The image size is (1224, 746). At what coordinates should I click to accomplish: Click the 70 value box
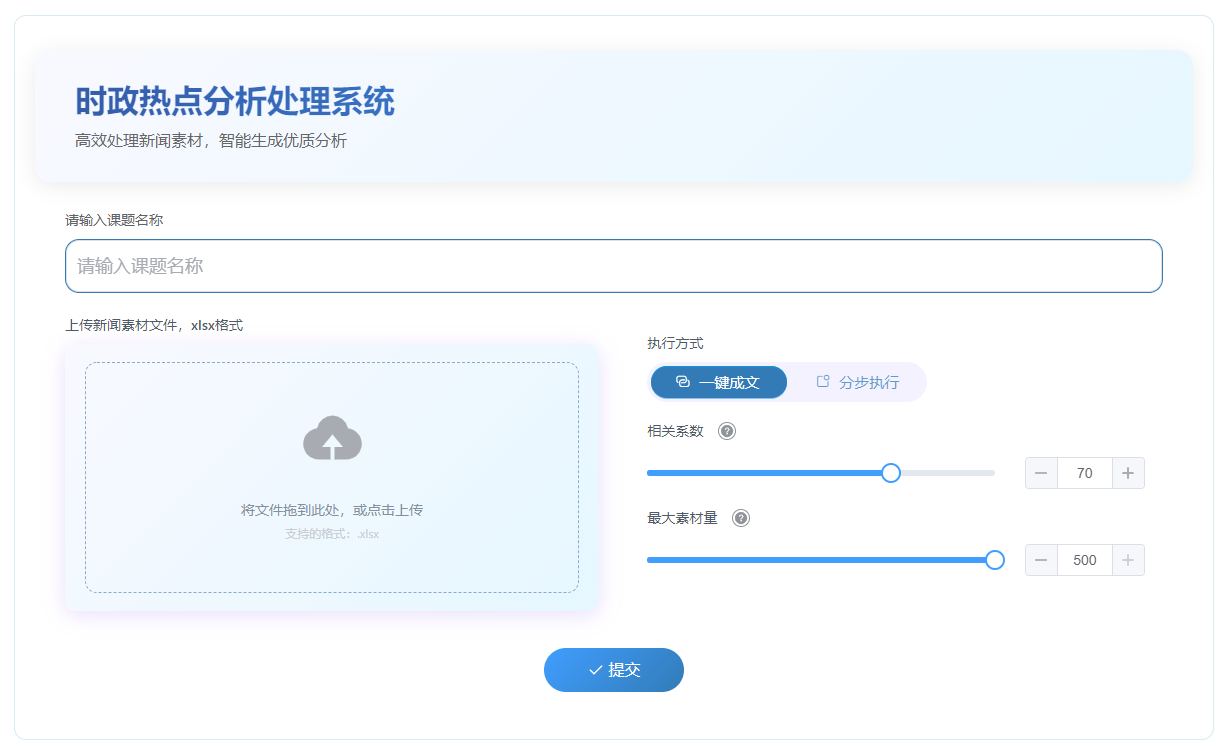click(1085, 472)
